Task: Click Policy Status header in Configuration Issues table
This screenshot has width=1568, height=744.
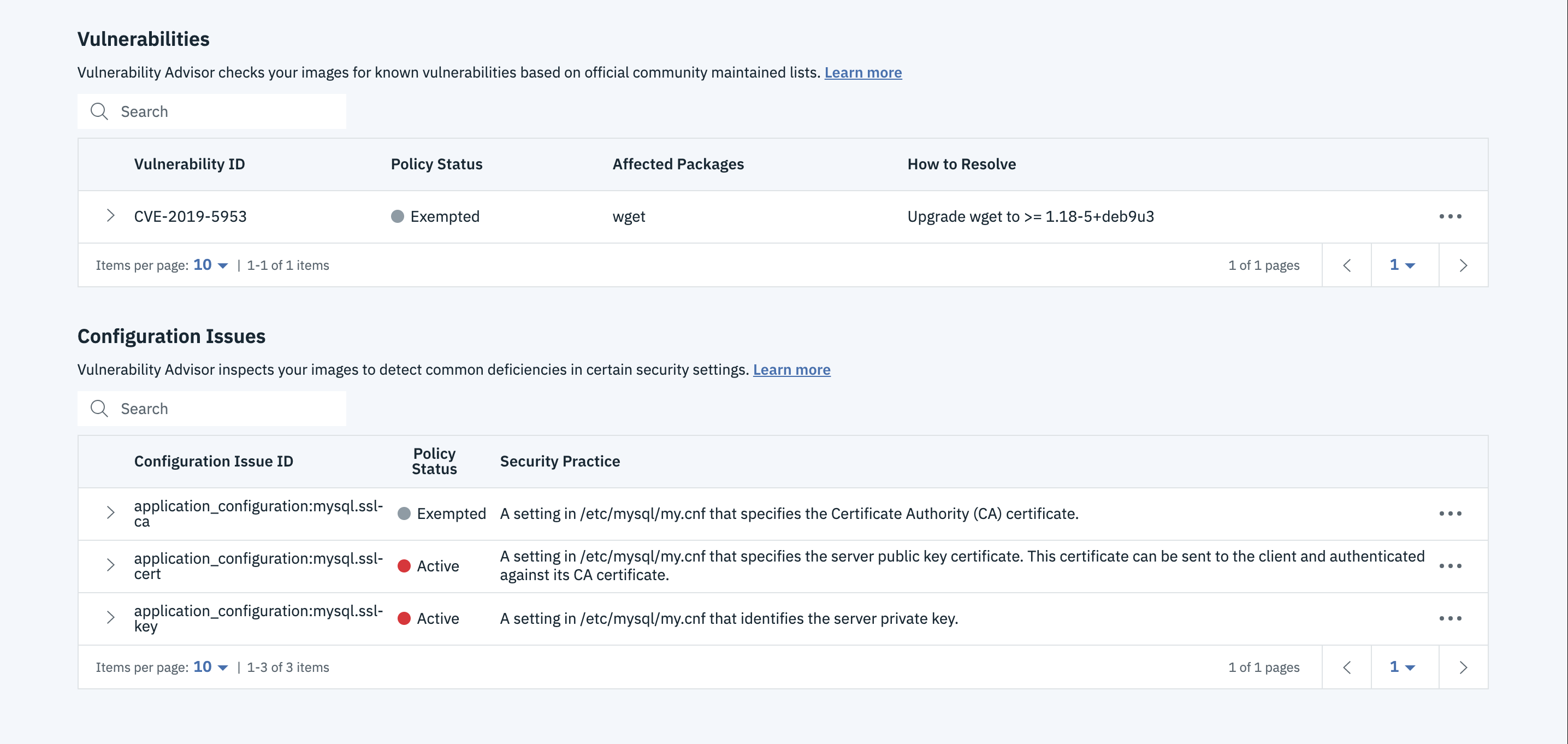Action: [x=434, y=462]
